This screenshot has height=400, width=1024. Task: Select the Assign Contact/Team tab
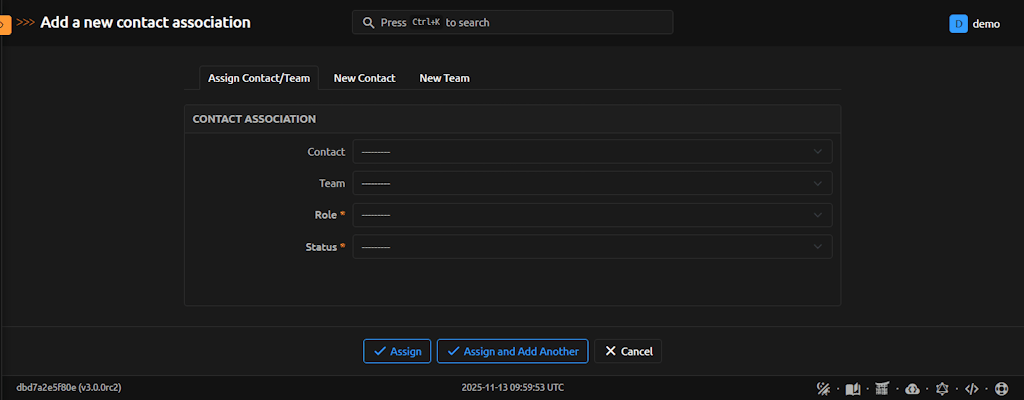[259, 78]
